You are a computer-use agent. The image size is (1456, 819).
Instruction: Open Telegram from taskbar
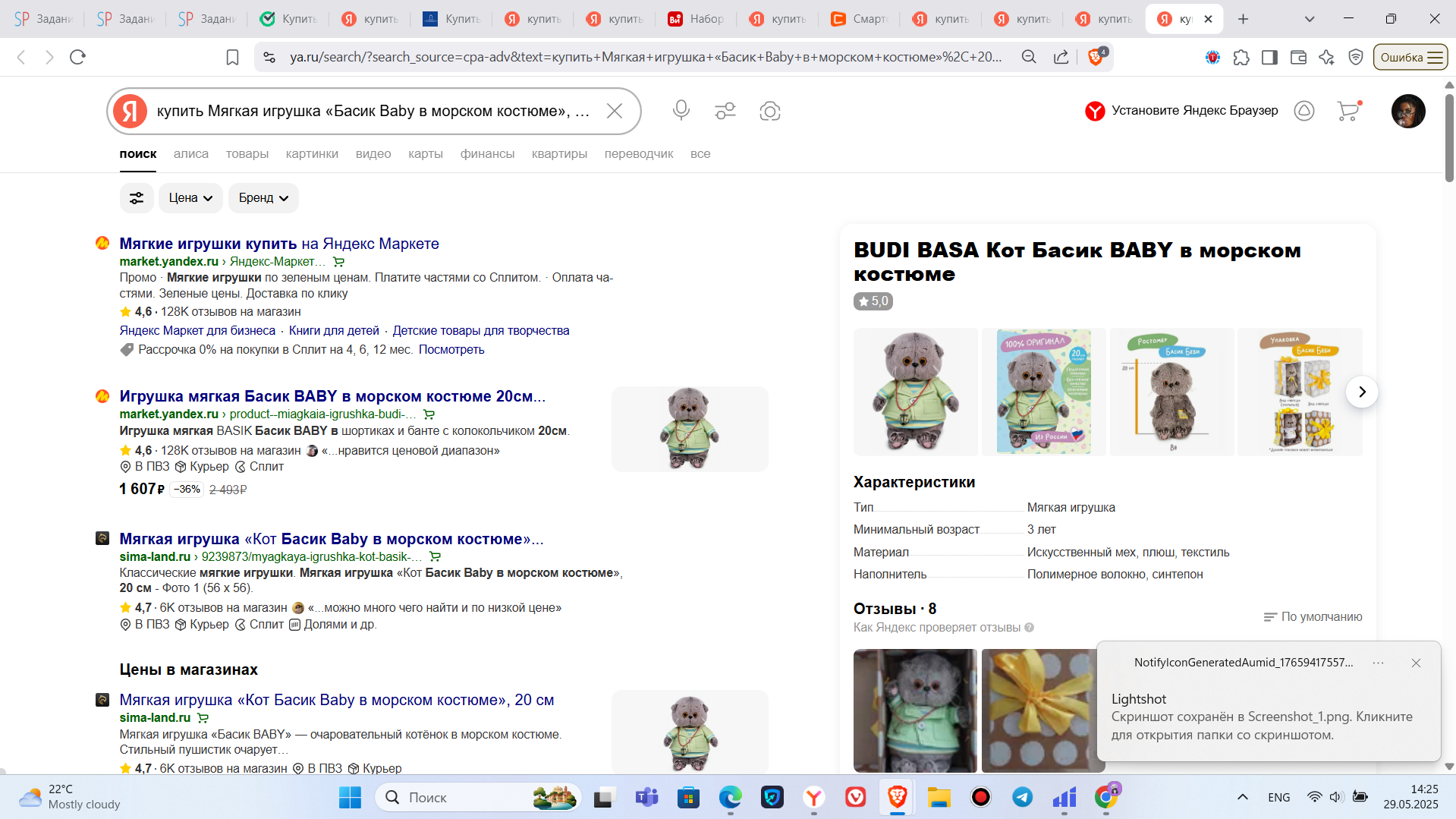[1022, 797]
